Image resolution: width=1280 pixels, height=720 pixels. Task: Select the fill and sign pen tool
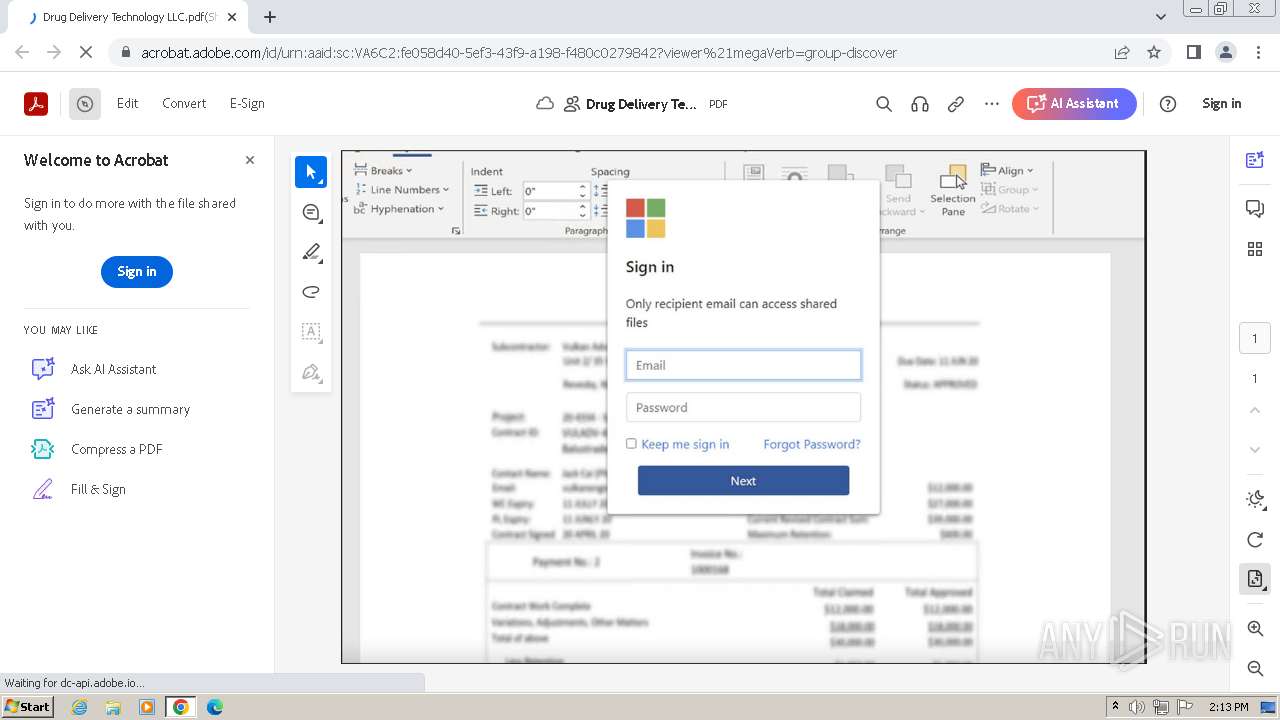311,373
